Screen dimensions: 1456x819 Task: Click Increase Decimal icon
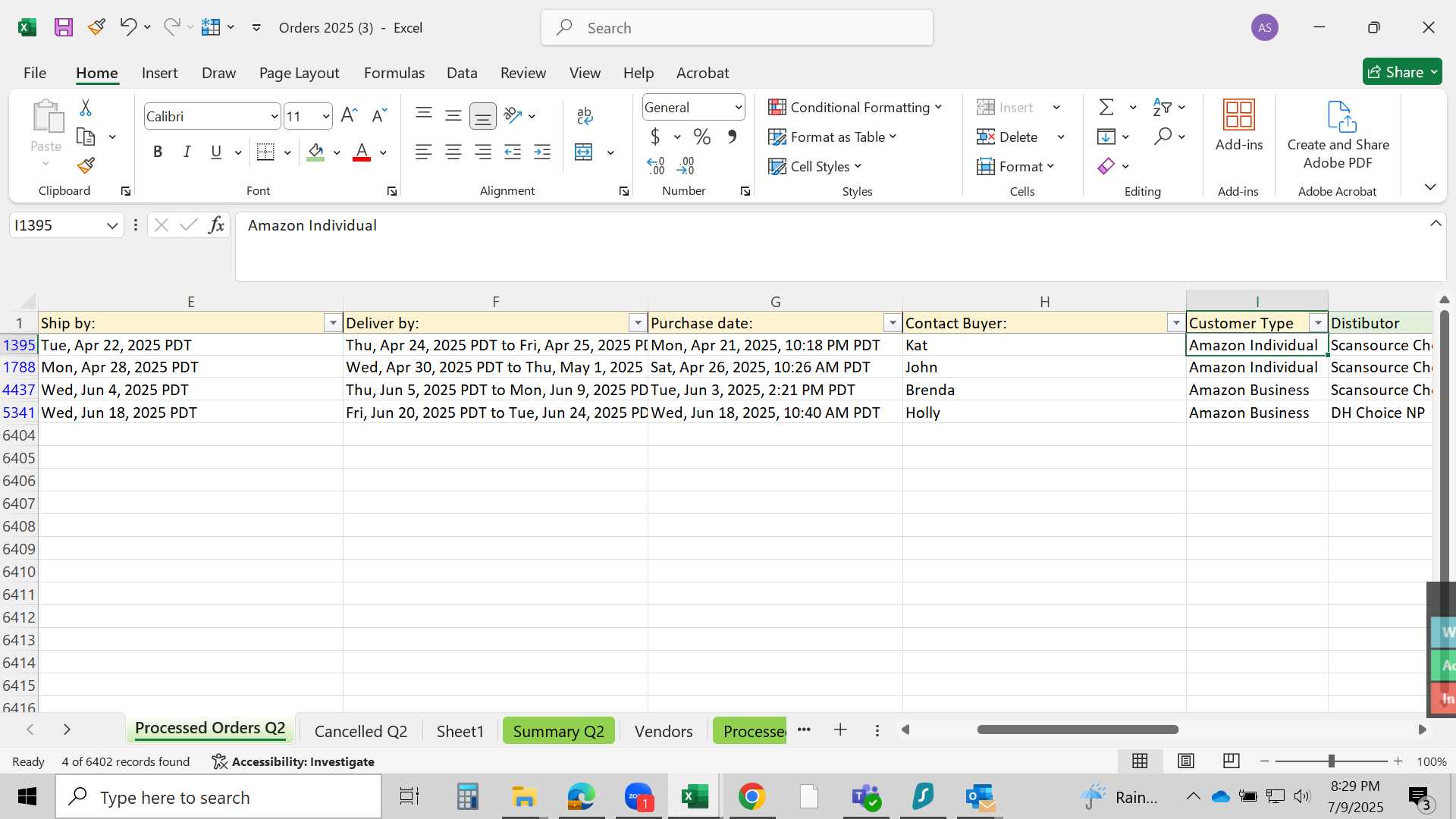click(x=656, y=165)
